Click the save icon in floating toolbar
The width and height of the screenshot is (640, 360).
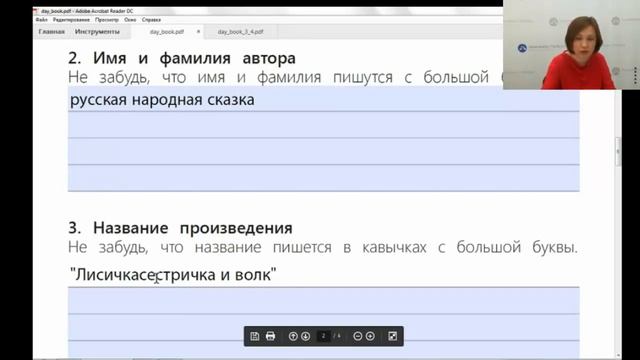coord(255,336)
